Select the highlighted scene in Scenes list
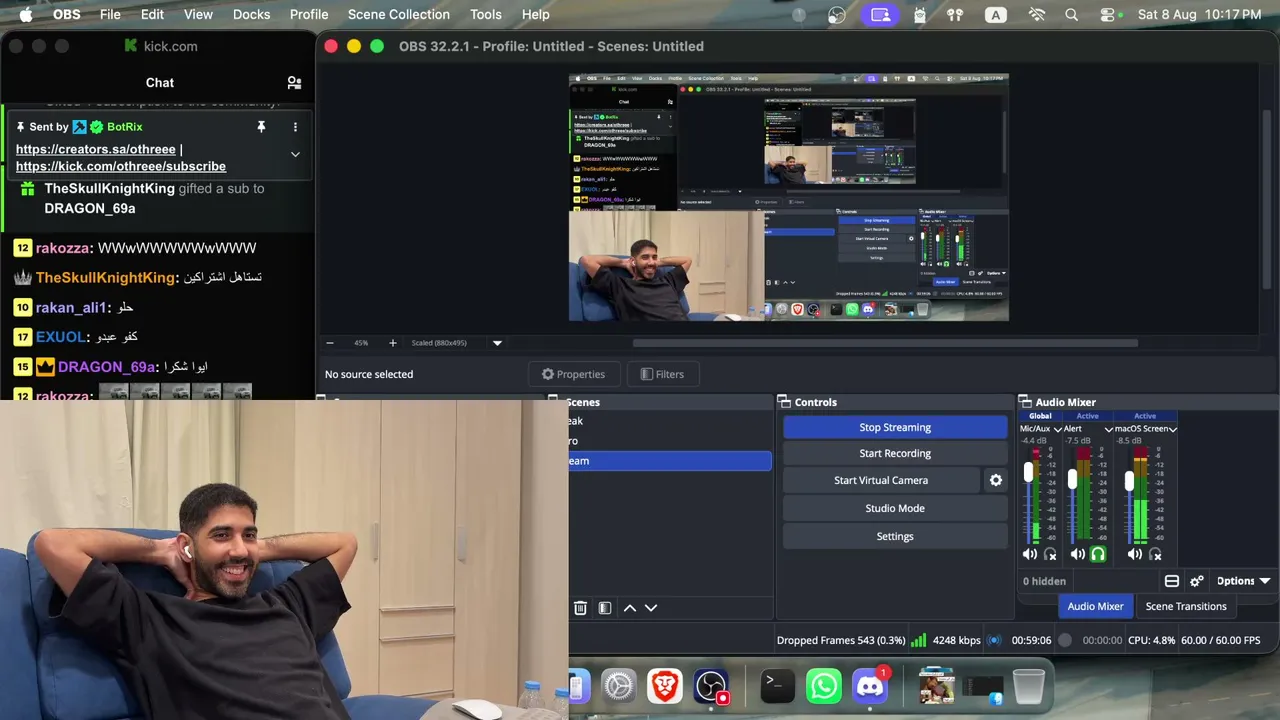 point(669,461)
